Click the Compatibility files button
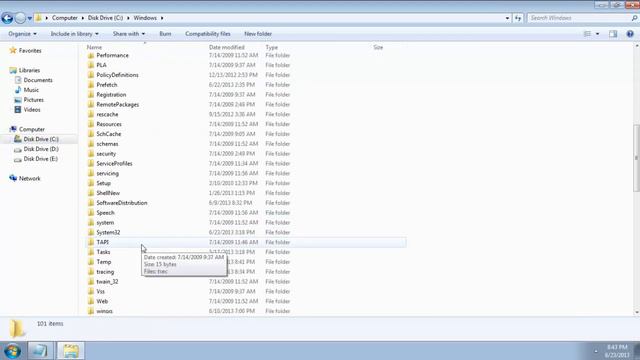The width and height of the screenshot is (640, 360). [208, 34]
